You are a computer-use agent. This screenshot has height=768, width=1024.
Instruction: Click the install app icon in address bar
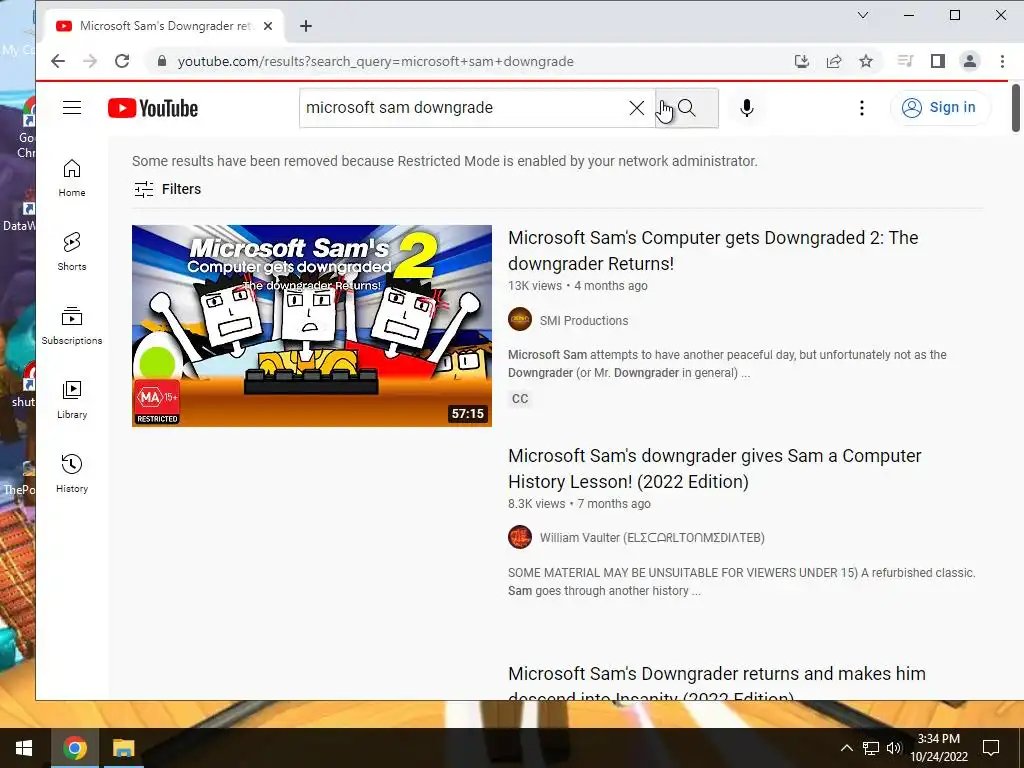coord(802,61)
